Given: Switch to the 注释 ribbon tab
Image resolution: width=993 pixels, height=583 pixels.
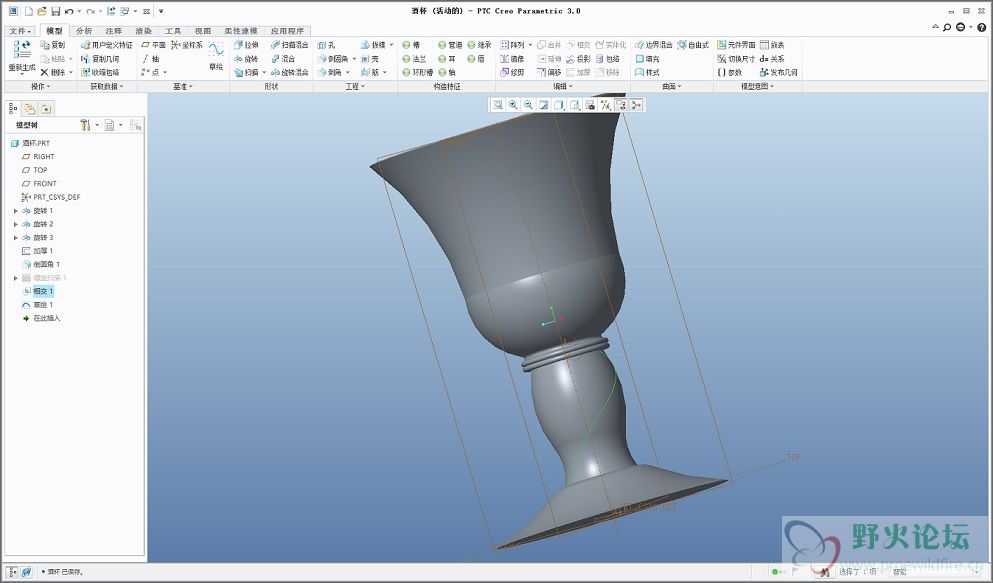Looking at the screenshot, I should click(x=113, y=30).
